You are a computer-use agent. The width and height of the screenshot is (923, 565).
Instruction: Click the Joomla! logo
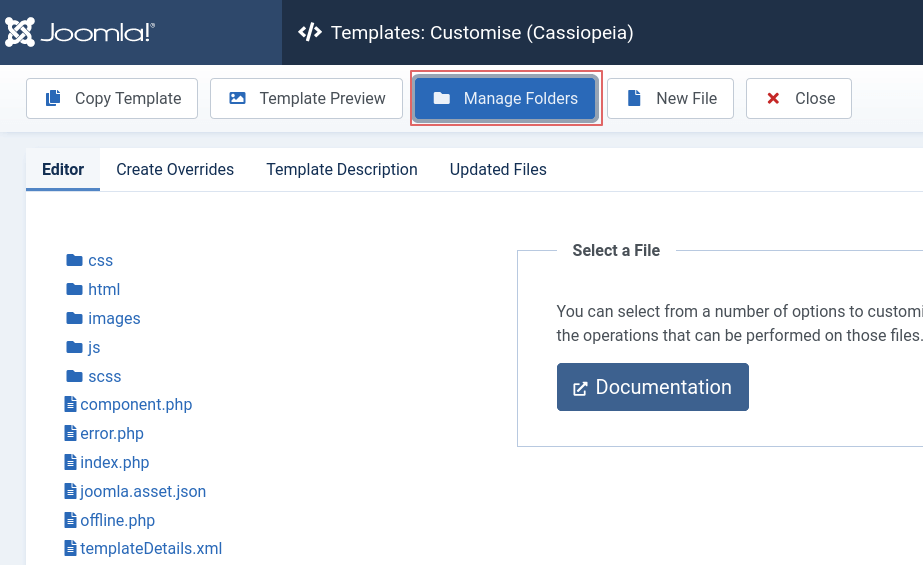(80, 32)
